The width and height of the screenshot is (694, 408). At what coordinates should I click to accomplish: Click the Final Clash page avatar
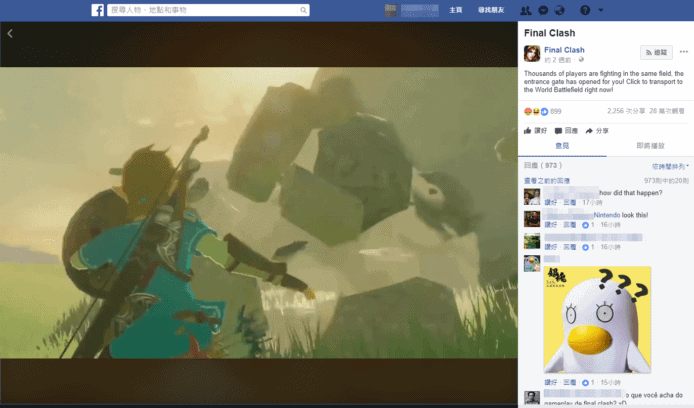click(532, 53)
